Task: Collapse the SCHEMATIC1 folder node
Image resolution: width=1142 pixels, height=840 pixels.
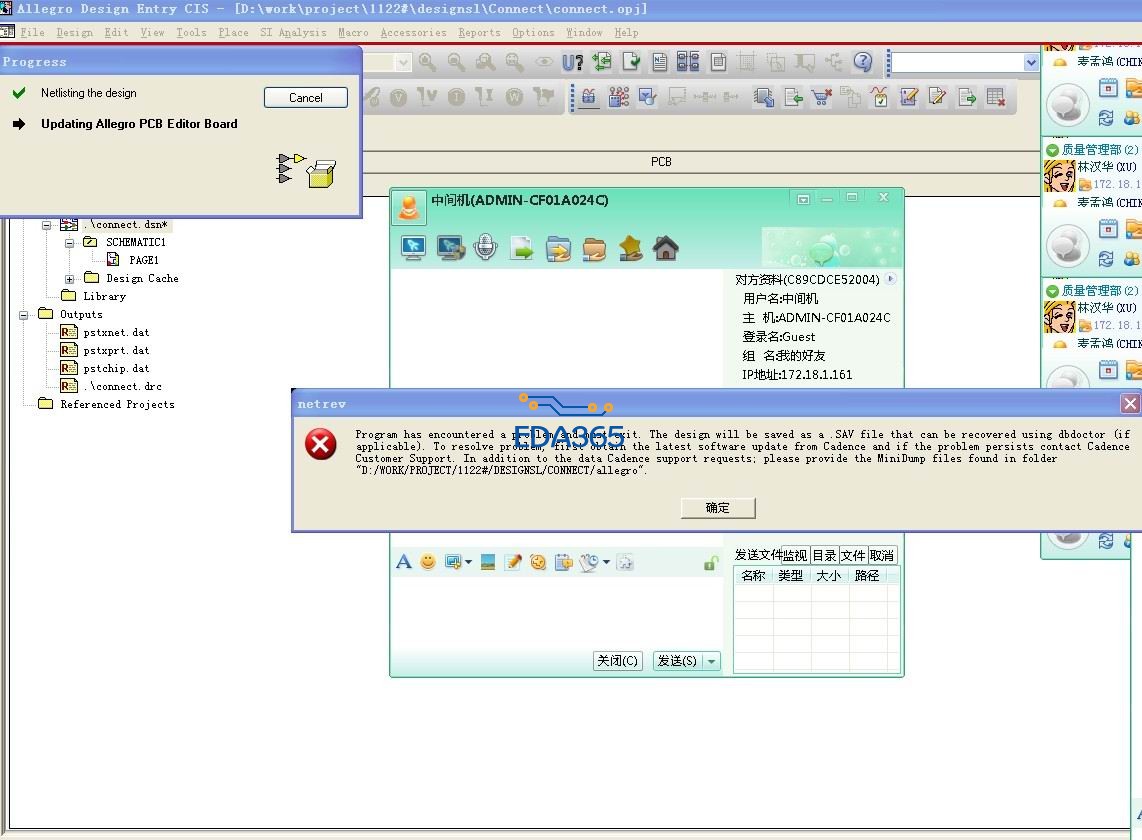Action: pyautogui.click(x=69, y=243)
